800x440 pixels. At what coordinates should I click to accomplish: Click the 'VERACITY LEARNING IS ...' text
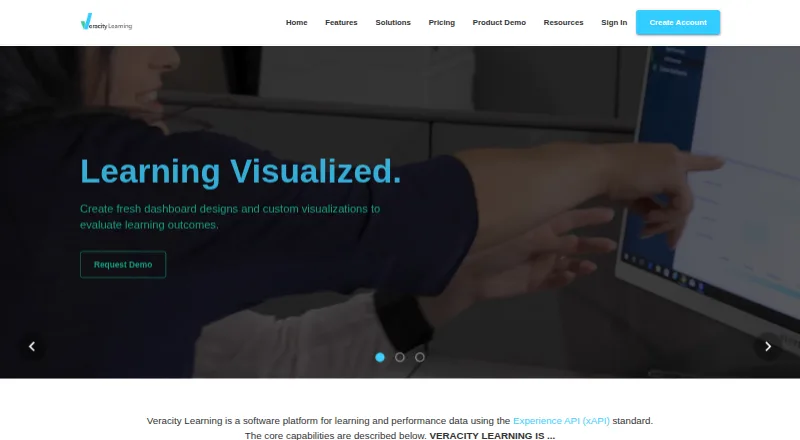coord(492,435)
